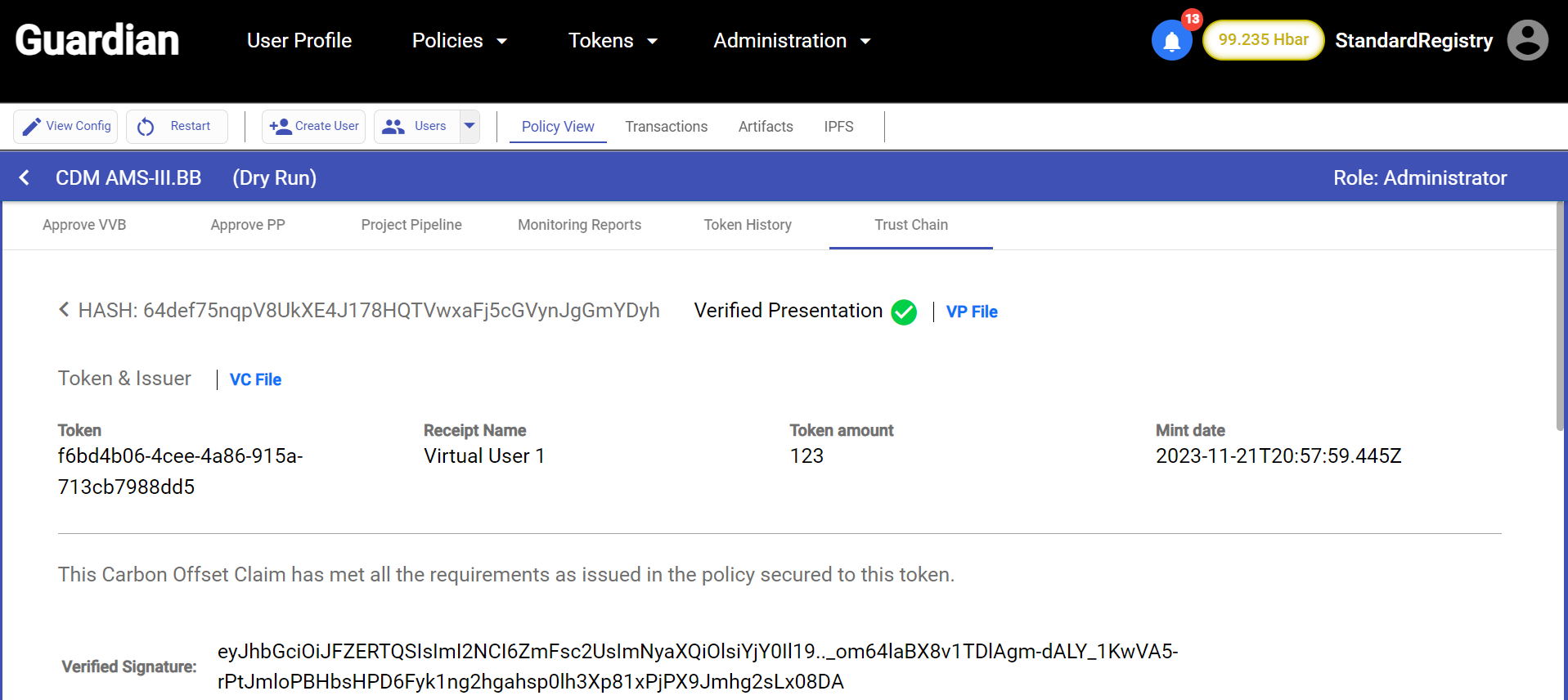This screenshot has height=700, width=1568.
Task: Open the Transactions tab
Action: coord(666,127)
